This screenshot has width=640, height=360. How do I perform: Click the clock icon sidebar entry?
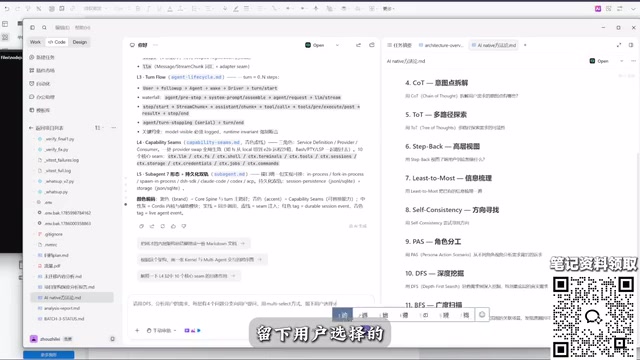40,84
